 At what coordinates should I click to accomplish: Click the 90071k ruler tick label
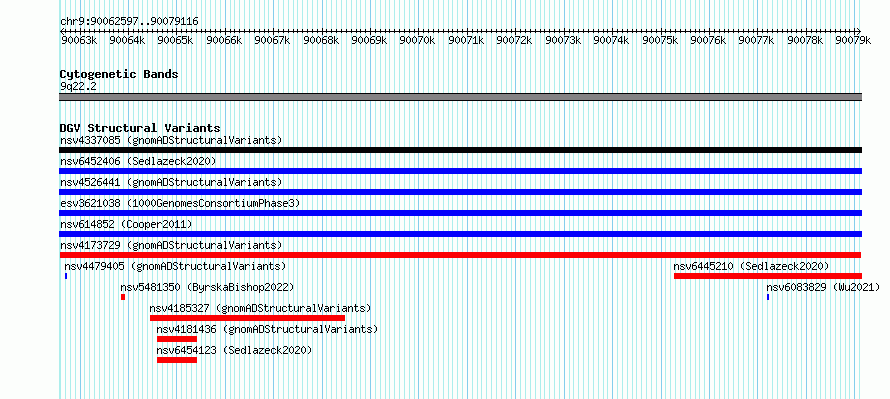click(467, 40)
